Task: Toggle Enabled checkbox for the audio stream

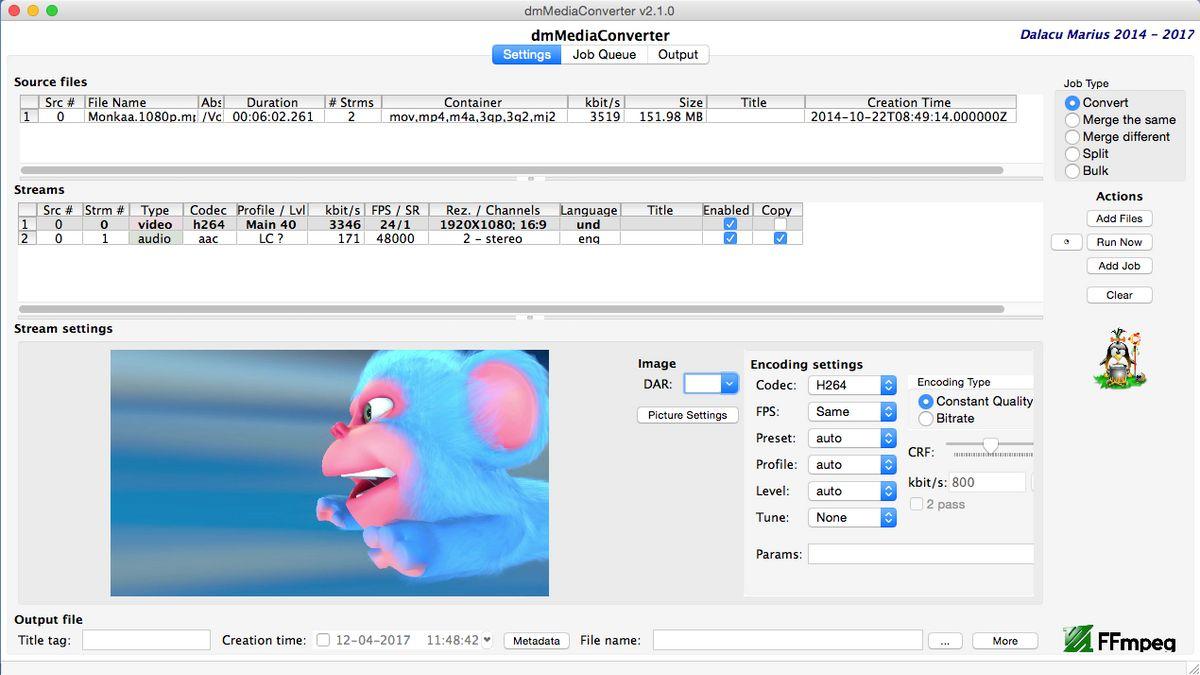Action: (x=730, y=239)
